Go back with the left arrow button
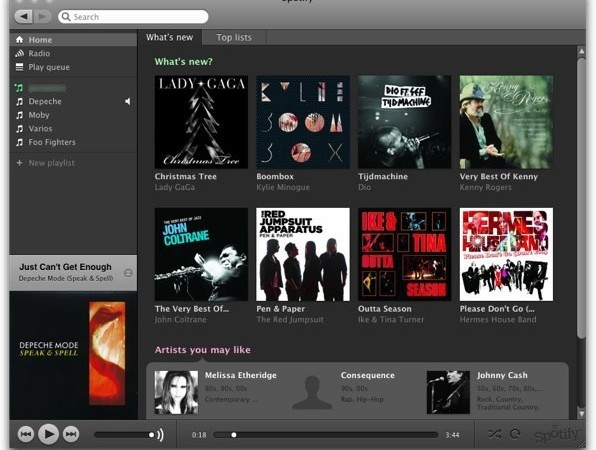Image resolution: width=596 pixels, height=450 pixels. pyautogui.click(x=24, y=17)
